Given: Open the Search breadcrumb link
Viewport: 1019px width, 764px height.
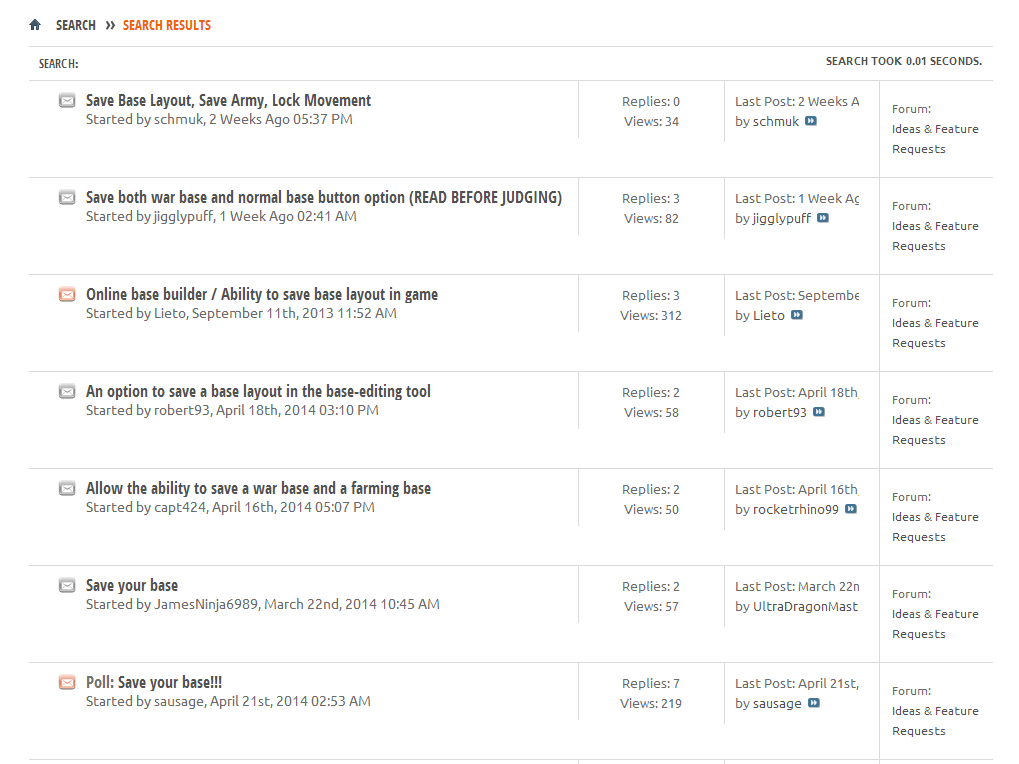Looking at the screenshot, I should tap(76, 25).
